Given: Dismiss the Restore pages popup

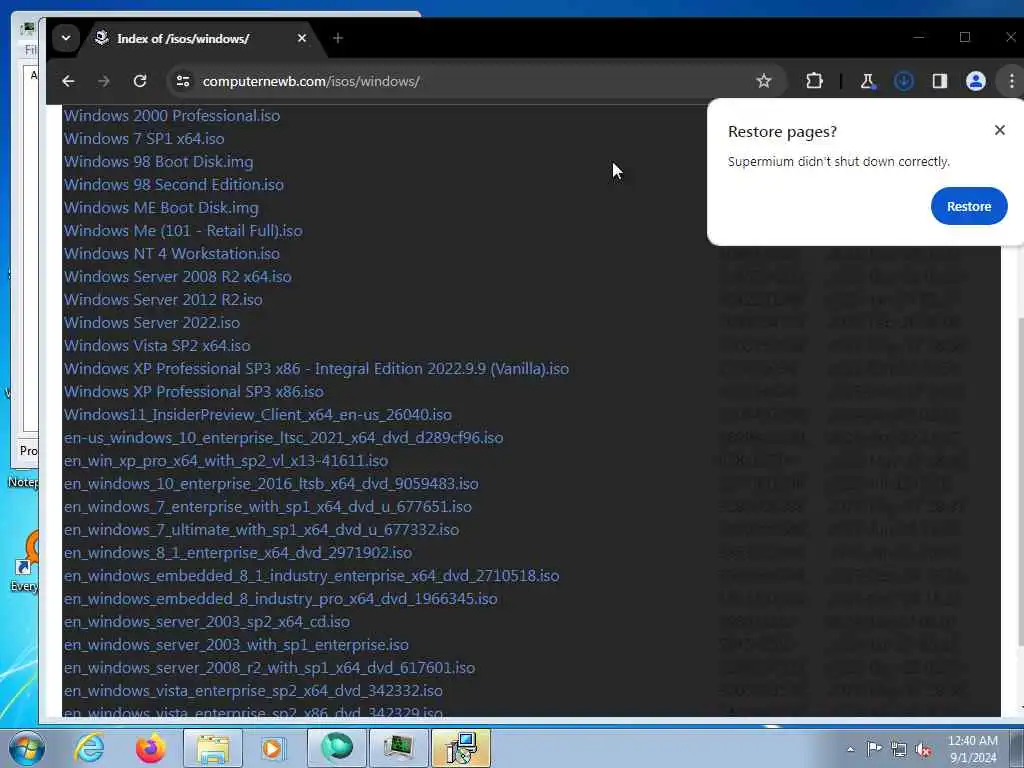Looking at the screenshot, I should [999, 130].
